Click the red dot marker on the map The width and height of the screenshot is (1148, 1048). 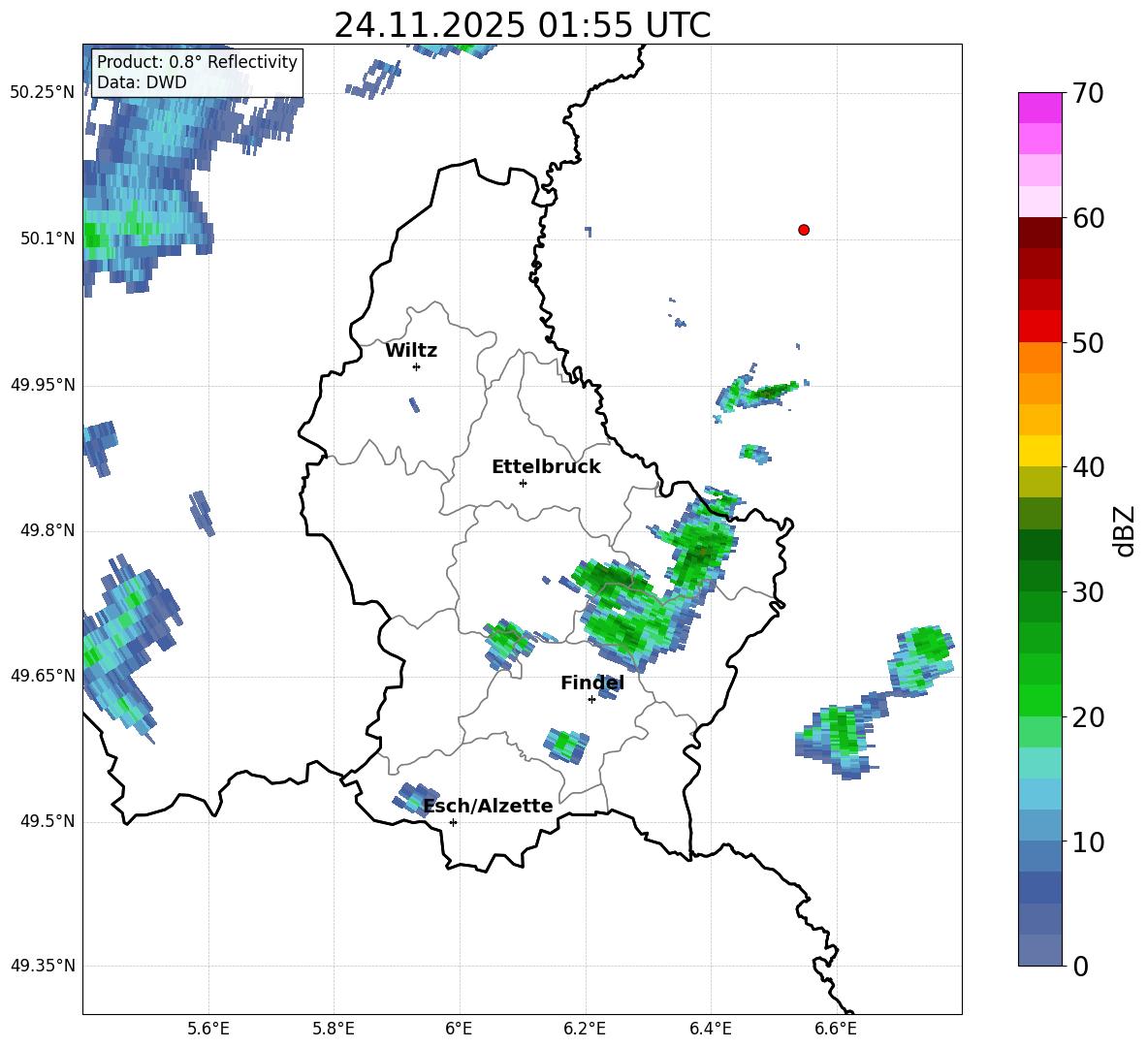pyautogui.click(x=804, y=230)
